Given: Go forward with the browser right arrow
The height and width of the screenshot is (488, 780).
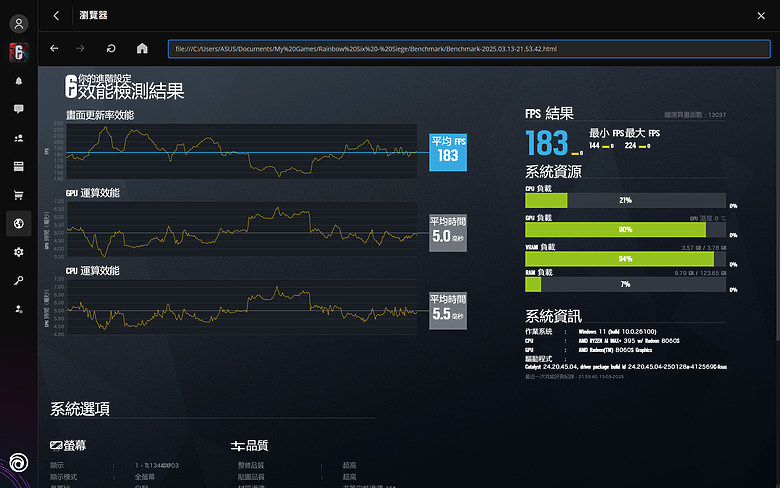Looking at the screenshot, I should (80, 48).
